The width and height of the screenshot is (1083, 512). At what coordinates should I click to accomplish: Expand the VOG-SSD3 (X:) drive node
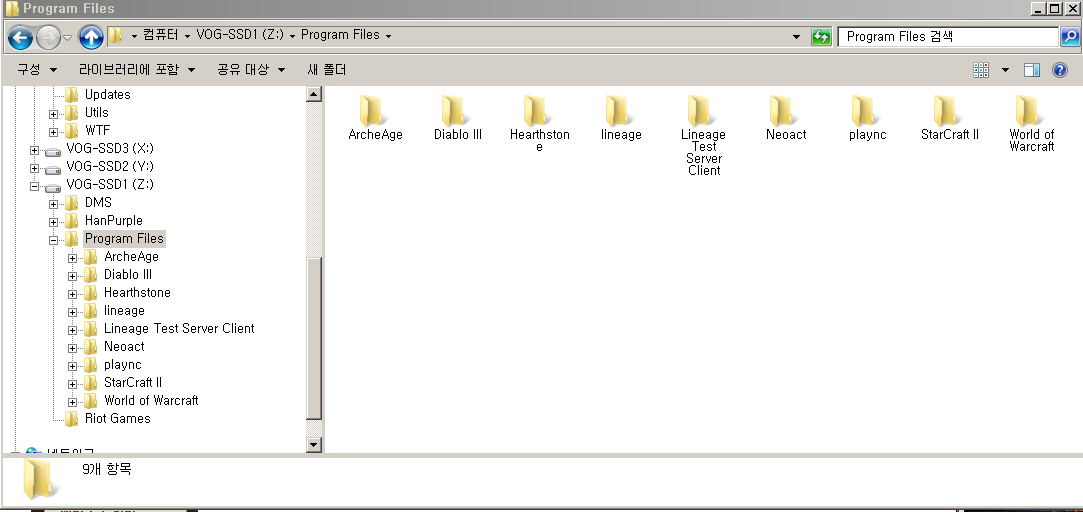[35, 150]
